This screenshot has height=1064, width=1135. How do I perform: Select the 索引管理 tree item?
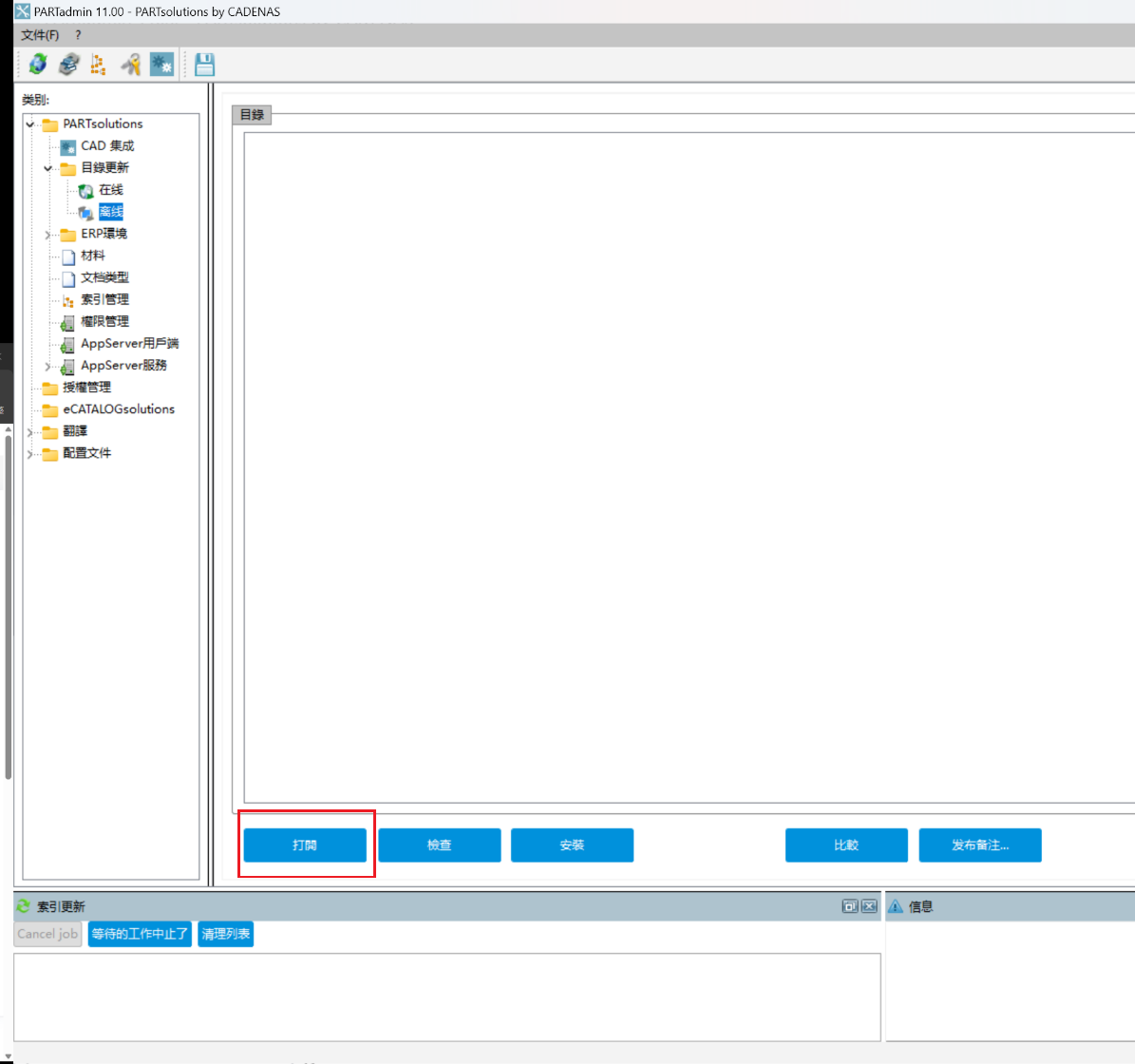tap(105, 299)
